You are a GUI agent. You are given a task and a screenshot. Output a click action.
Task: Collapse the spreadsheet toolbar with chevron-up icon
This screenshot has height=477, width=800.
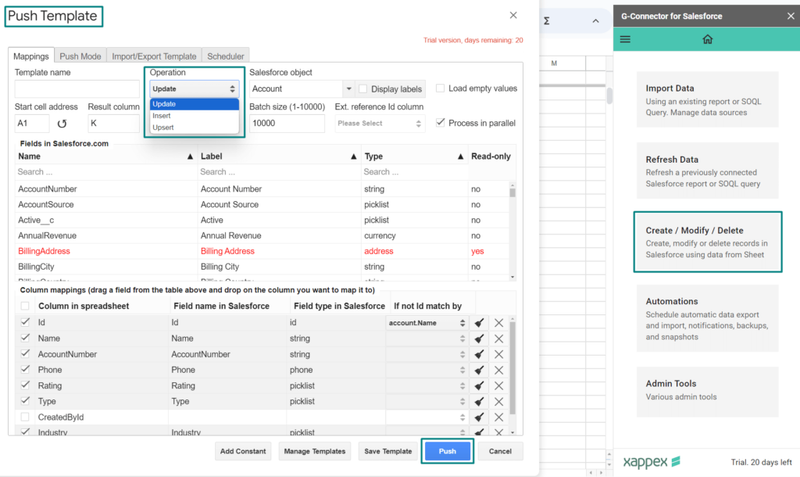pos(595,21)
